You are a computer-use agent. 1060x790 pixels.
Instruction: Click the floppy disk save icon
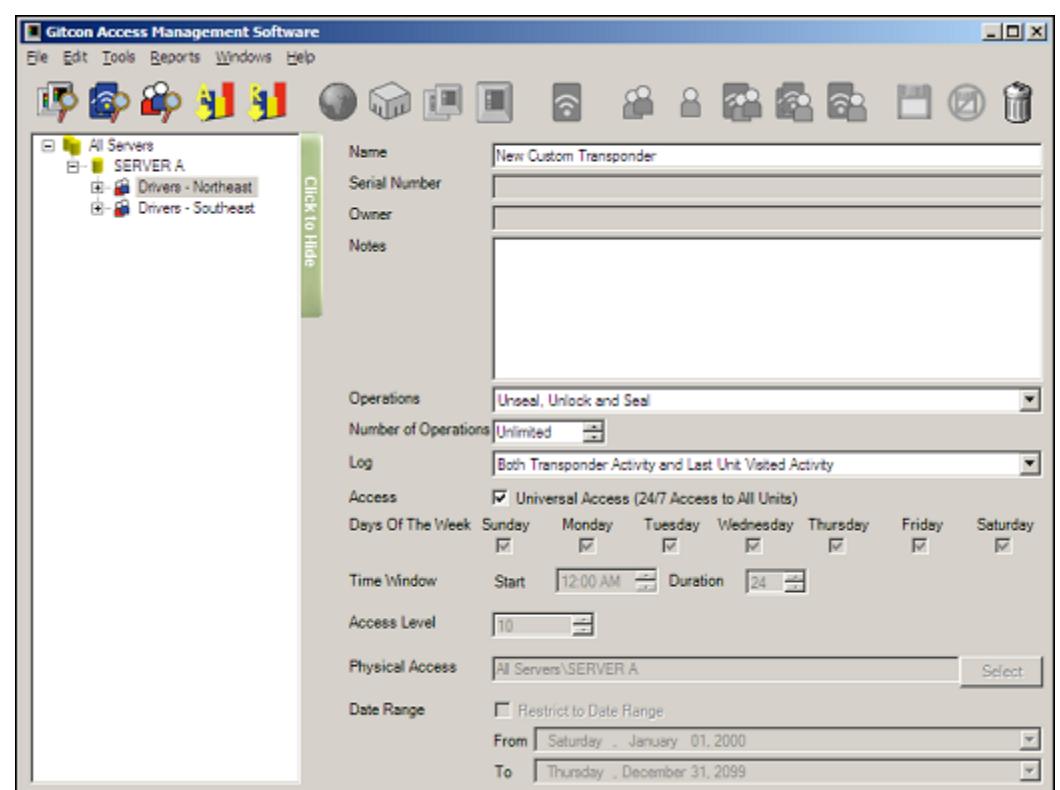914,103
